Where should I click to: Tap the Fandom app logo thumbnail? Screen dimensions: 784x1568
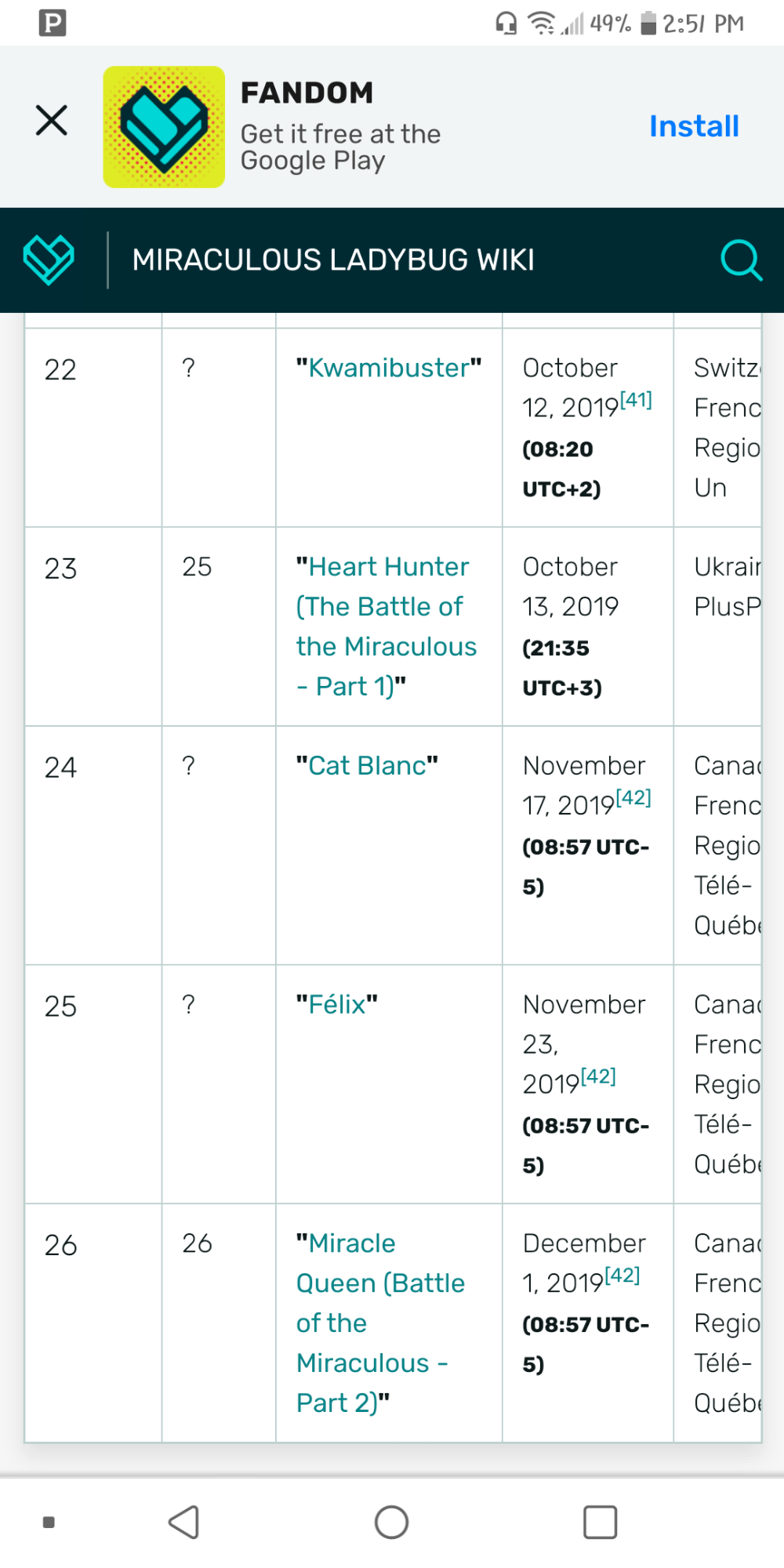164,127
